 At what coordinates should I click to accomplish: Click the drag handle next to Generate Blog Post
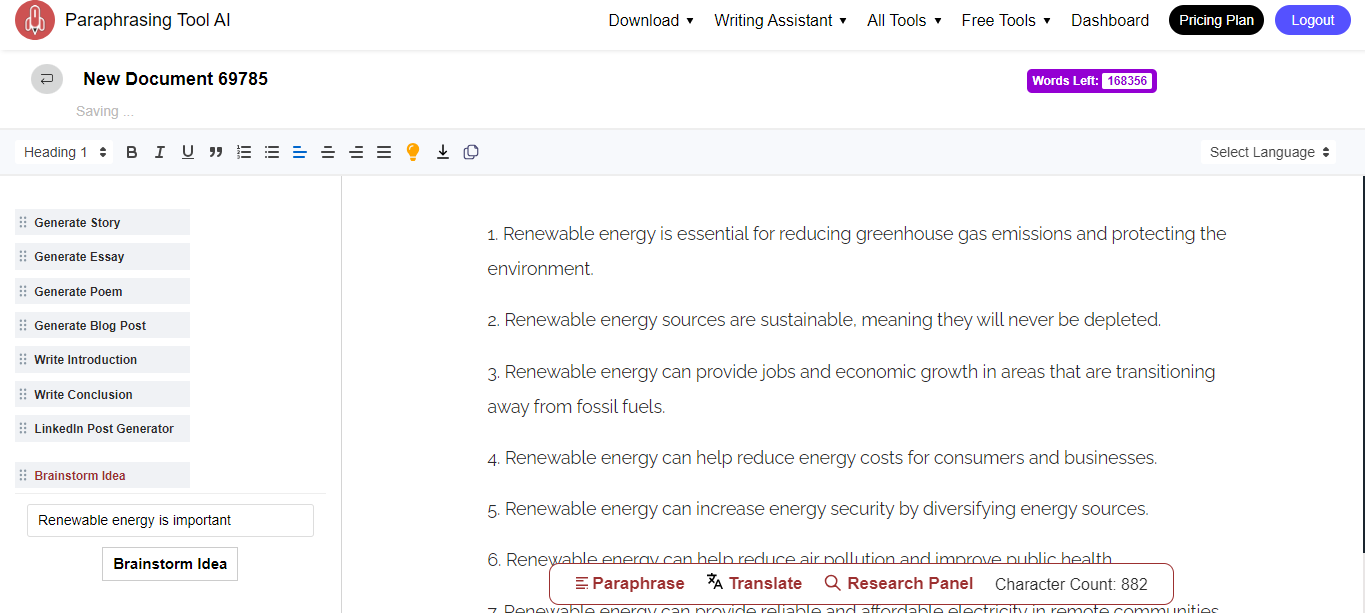23,325
